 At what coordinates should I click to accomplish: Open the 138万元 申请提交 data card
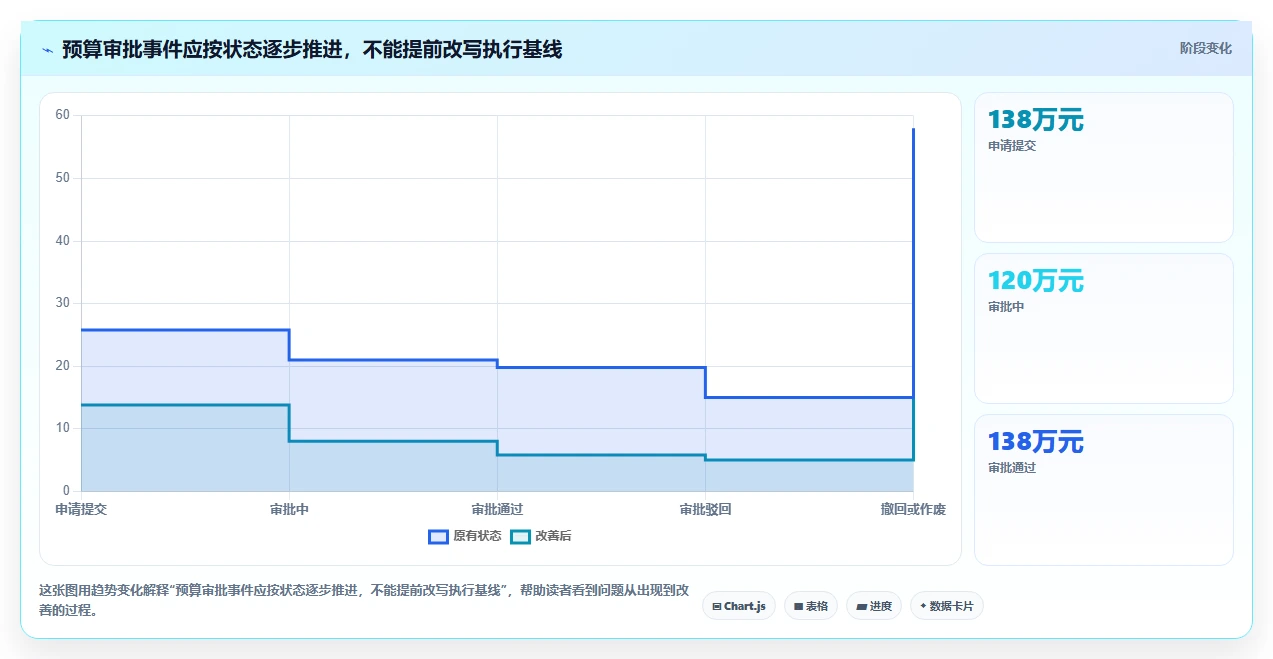pos(1103,168)
